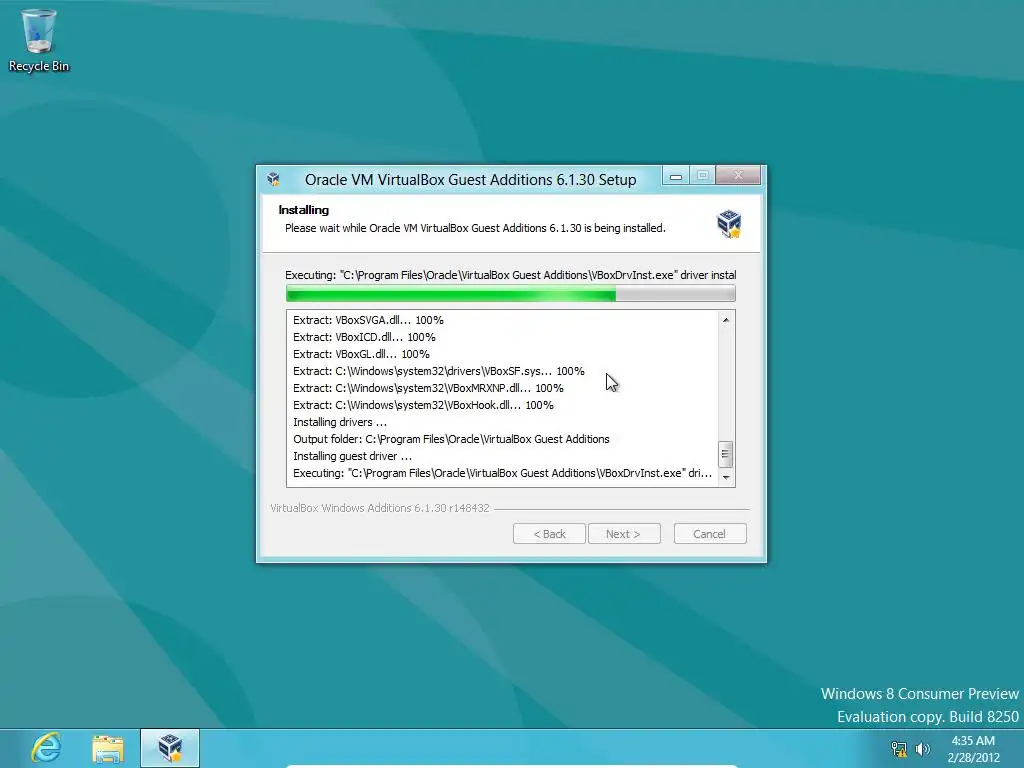Select the 'Installing guest driver ...' log line

click(x=353, y=456)
